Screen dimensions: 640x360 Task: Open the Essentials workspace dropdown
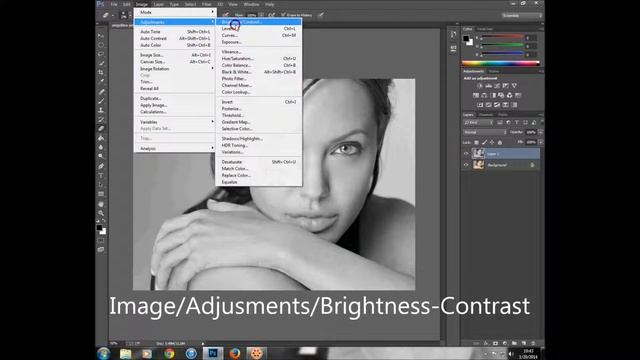coord(522,16)
